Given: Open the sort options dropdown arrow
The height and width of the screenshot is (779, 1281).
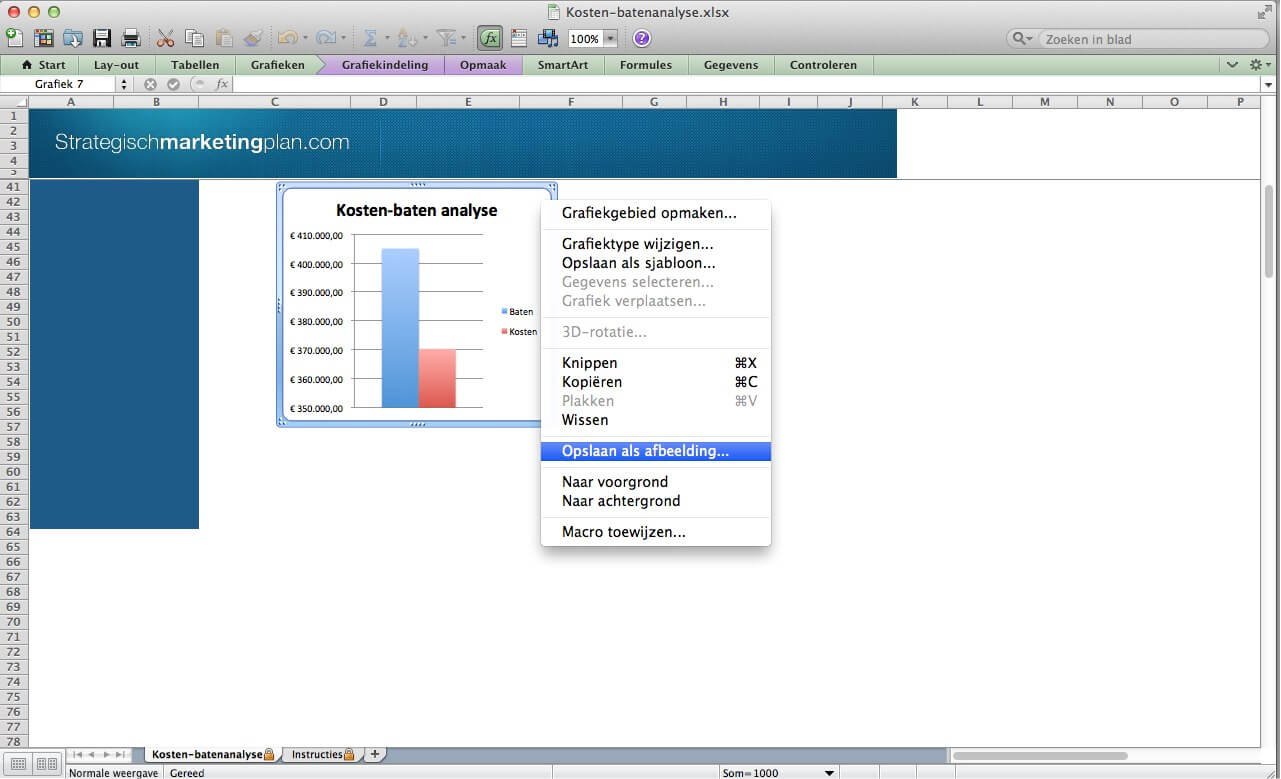Looking at the screenshot, I should pos(424,38).
